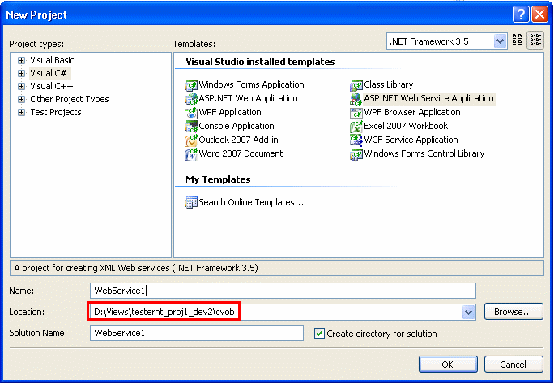
Task: Click the OK button
Action: point(448,364)
